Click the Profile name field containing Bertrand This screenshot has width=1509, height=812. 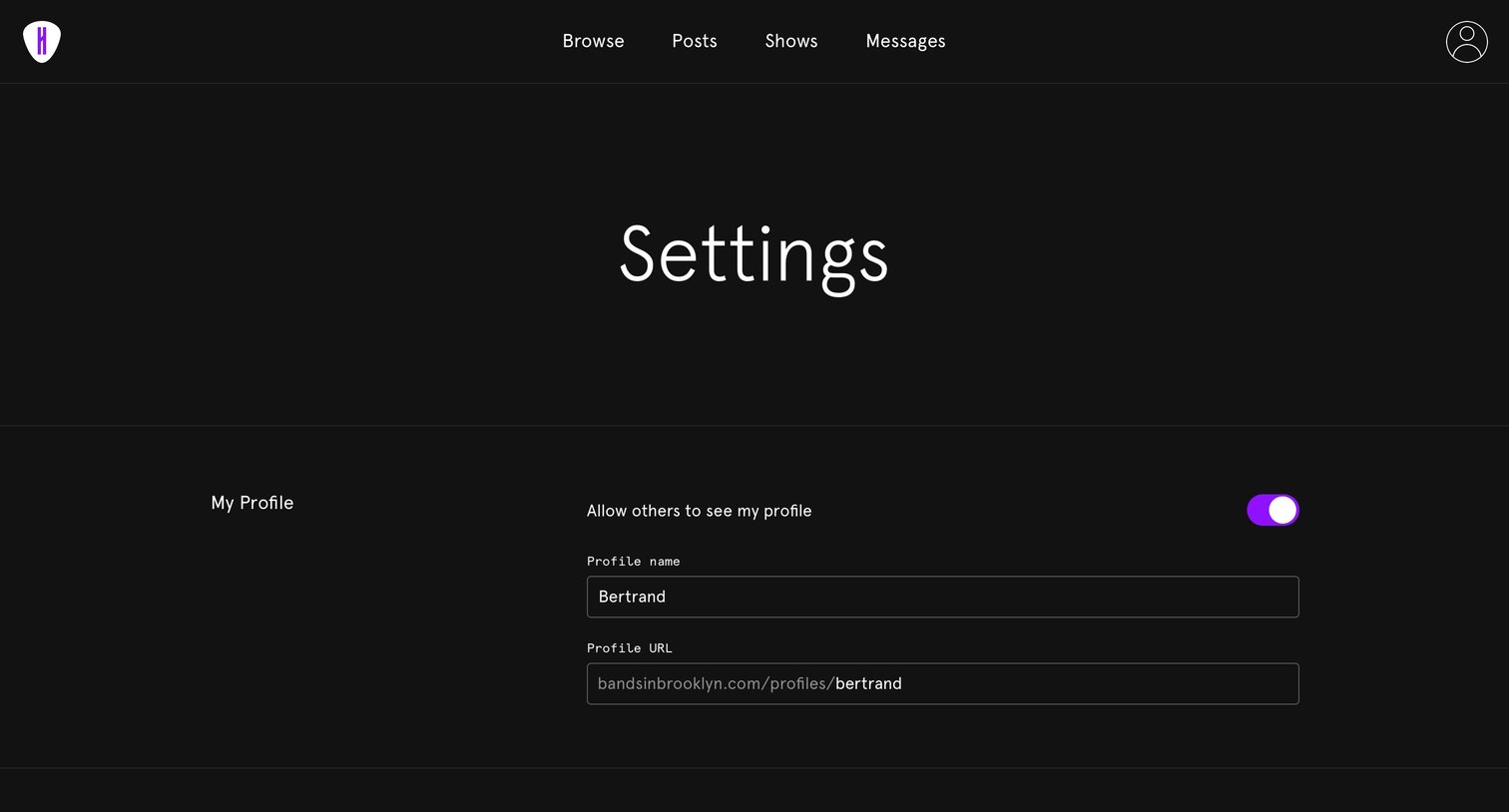tap(942, 597)
